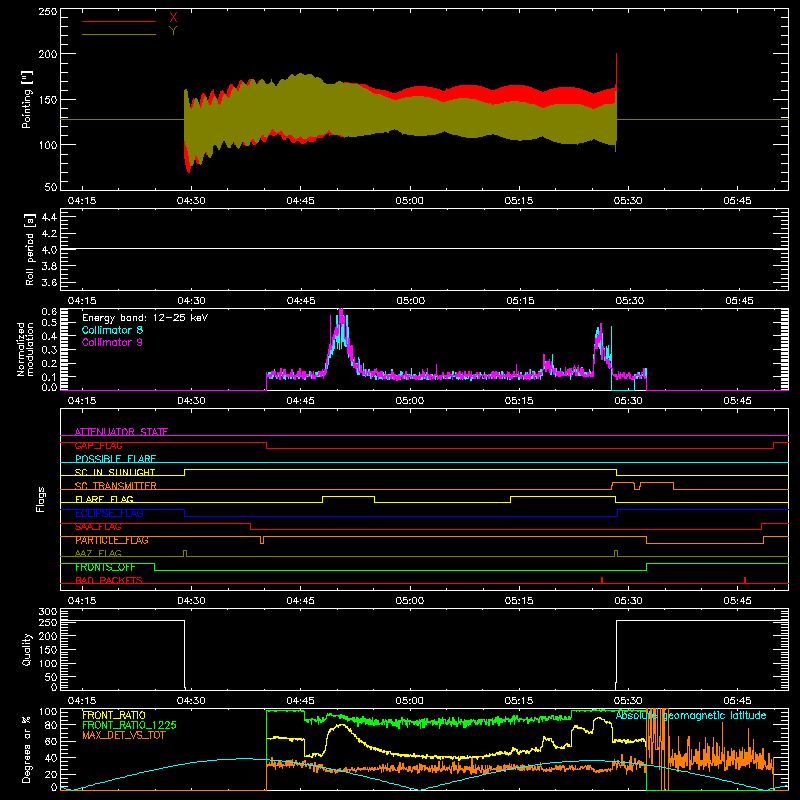Click the 250 tick on Quality axis
800x800 pixels.
pos(48,622)
